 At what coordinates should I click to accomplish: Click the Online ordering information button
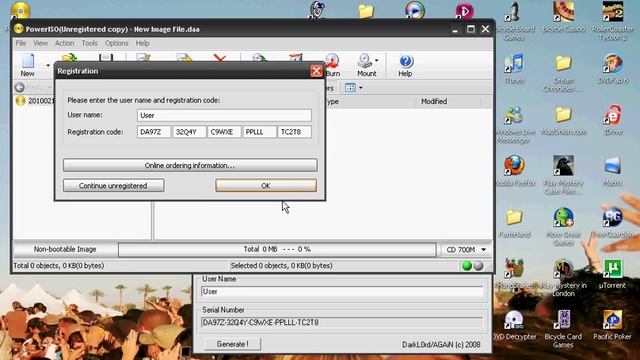point(190,165)
